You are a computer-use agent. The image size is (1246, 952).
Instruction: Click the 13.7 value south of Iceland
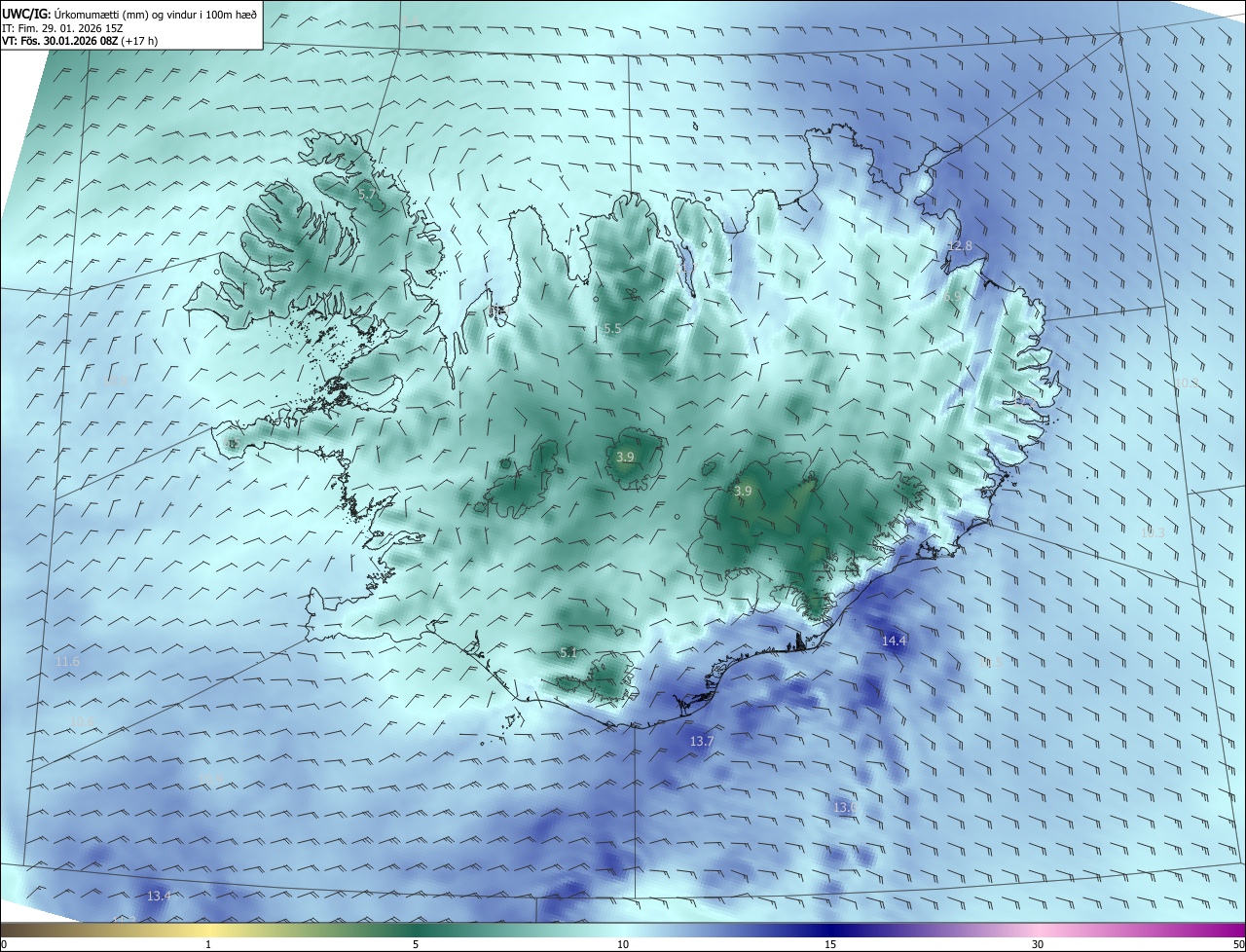coord(702,742)
